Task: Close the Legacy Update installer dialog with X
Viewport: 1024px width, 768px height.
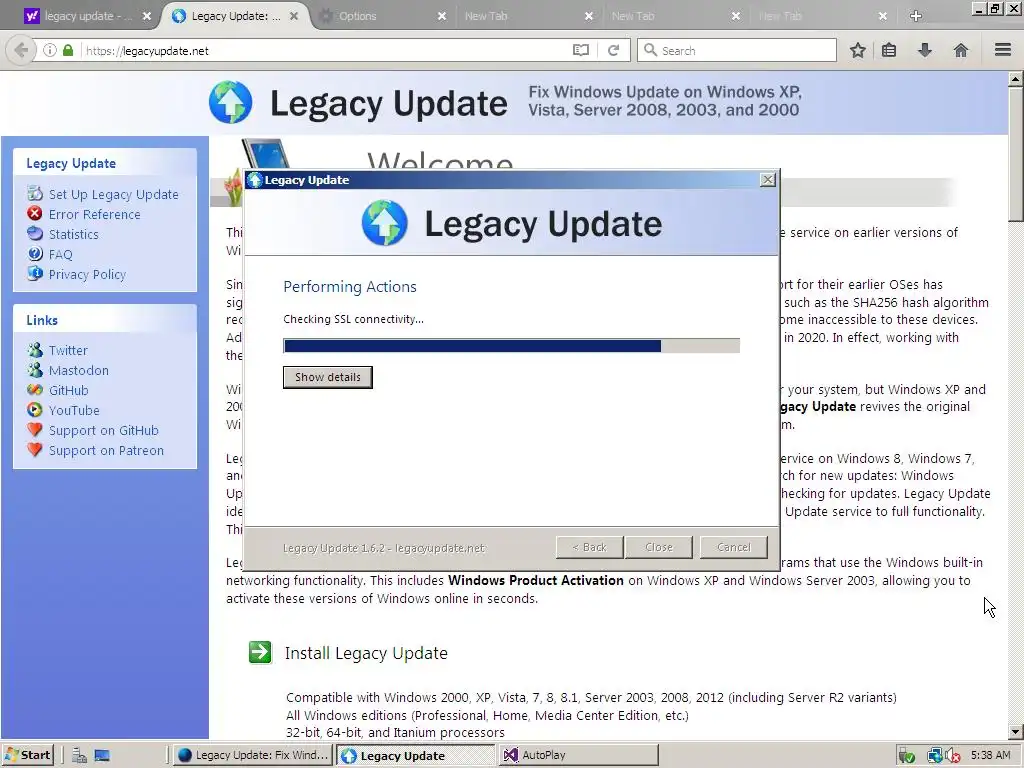Action: 768,180
